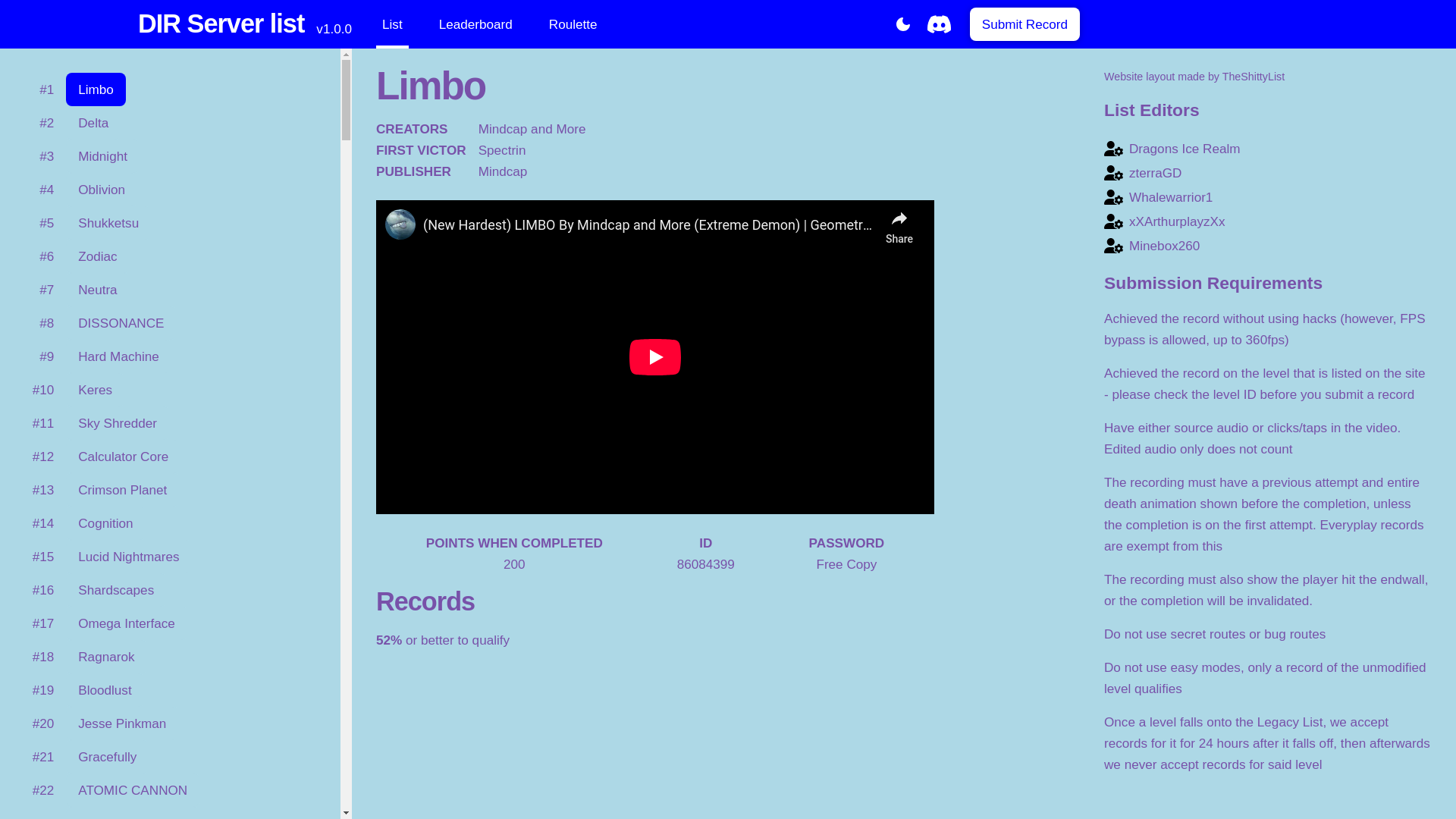Click the Share icon on the video

click(x=899, y=227)
